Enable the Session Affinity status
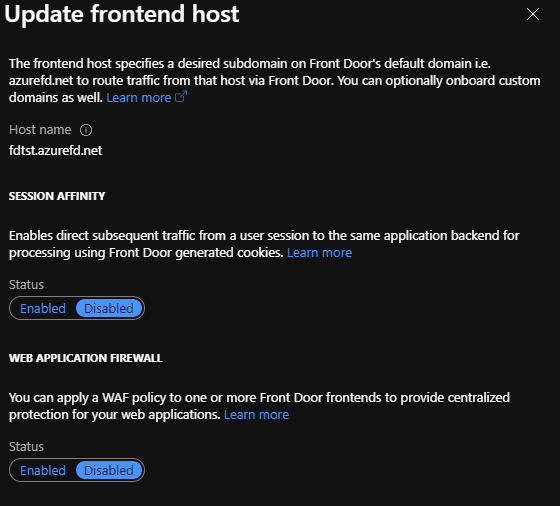This screenshot has height=506, width=560. pos(43,308)
